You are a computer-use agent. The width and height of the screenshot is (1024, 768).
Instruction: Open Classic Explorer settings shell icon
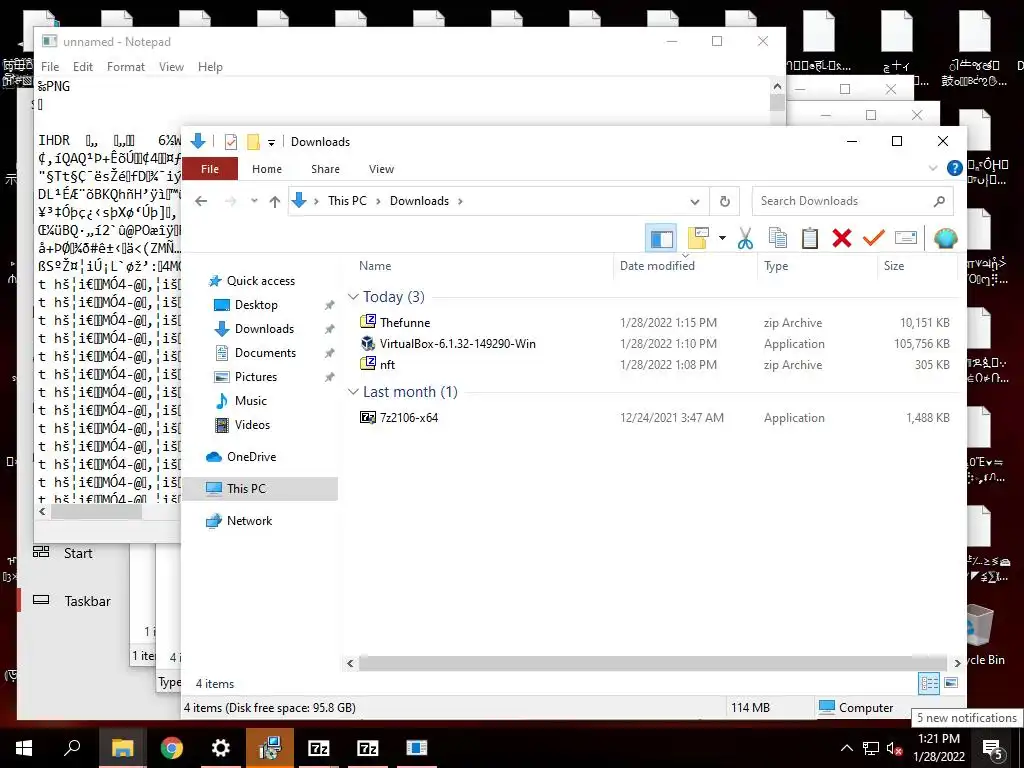coord(945,238)
